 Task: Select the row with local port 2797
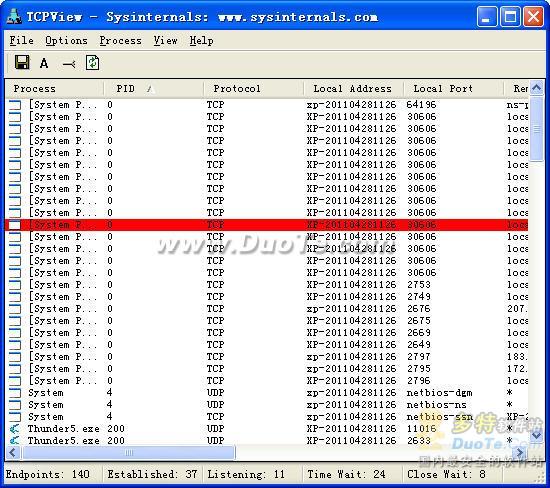point(267,356)
